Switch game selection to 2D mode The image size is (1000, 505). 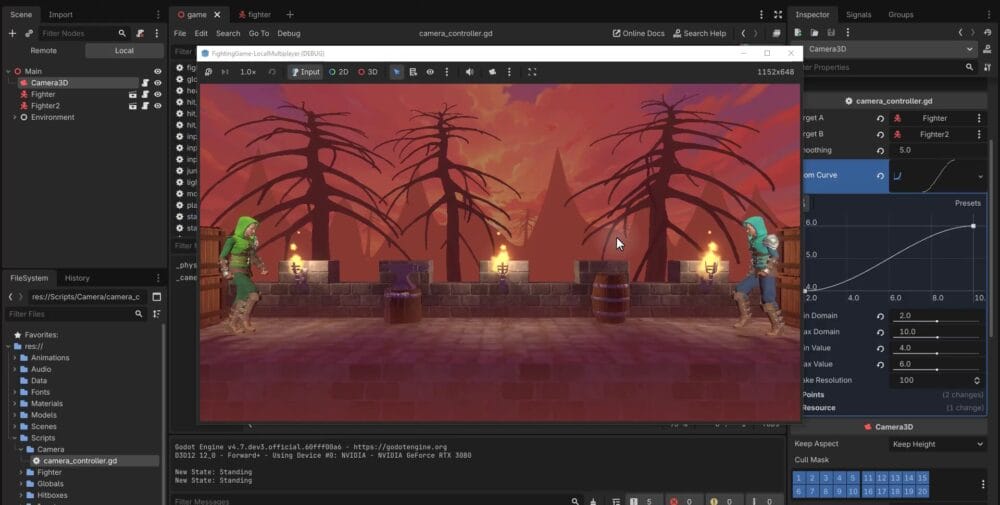[339, 72]
